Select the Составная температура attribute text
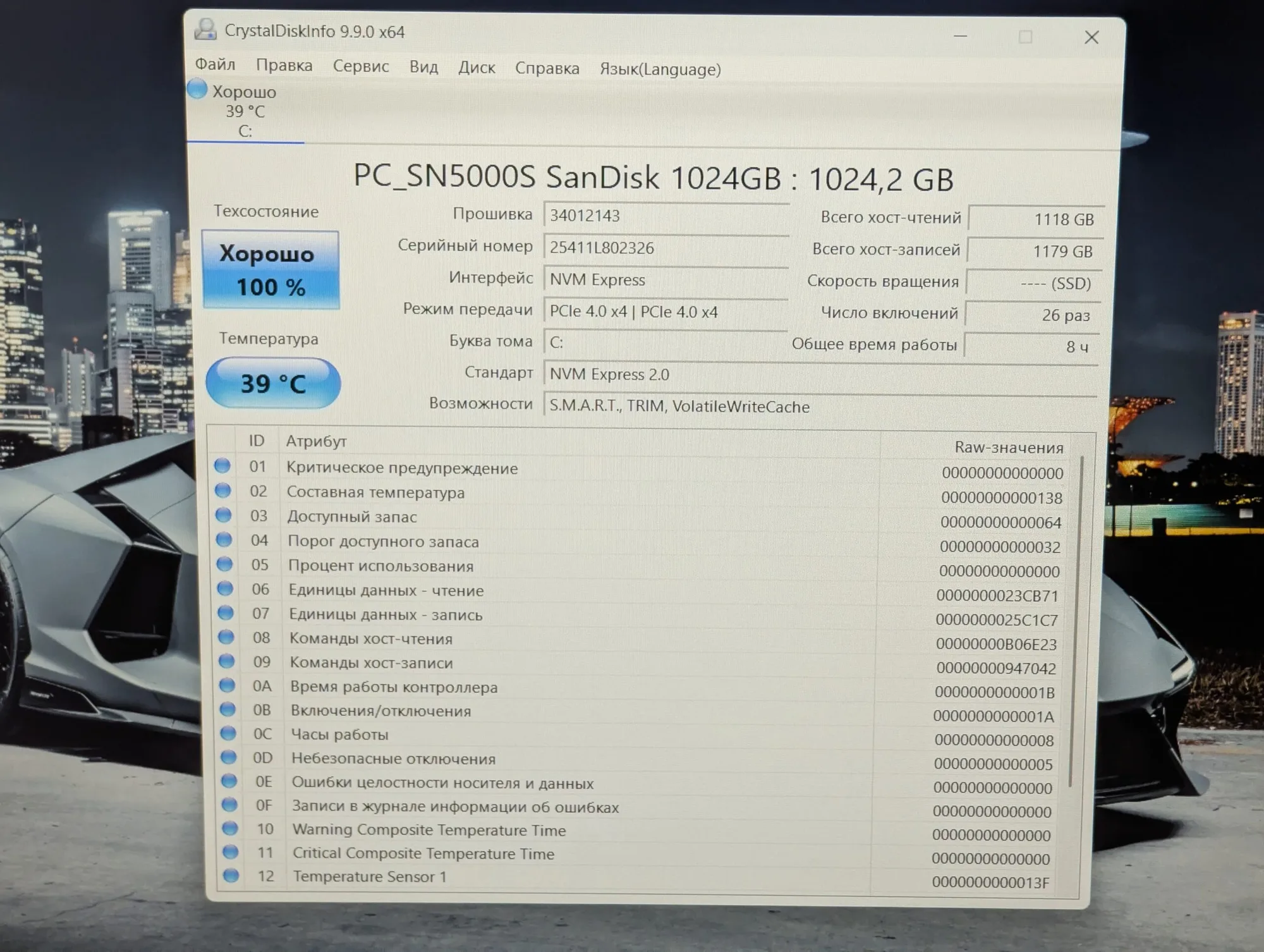This screenshot has height=952, width=1264. 375,492
